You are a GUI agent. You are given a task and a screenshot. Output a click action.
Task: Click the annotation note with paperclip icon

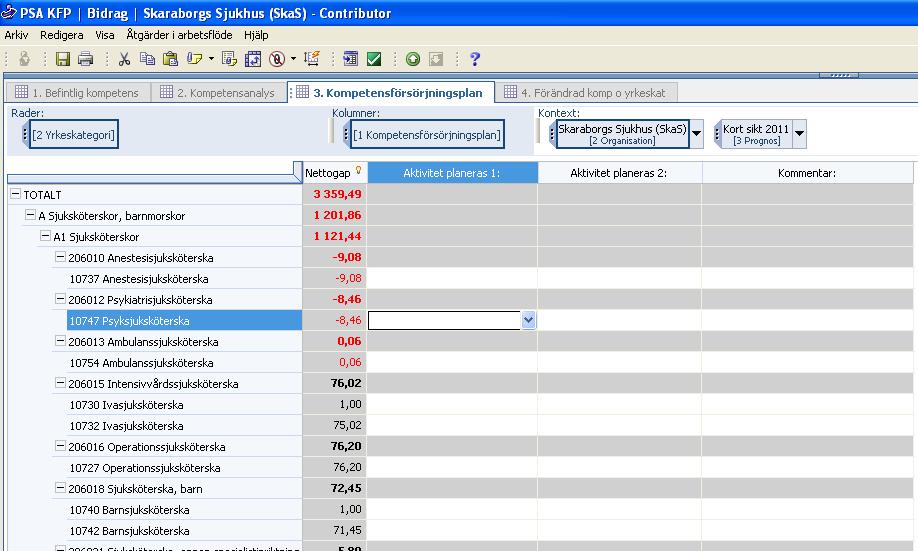click(194, 59)
